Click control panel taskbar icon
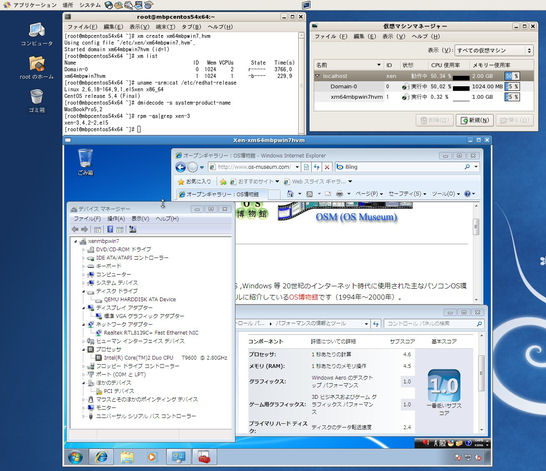This screenshot has width=546, height=471. pos(178,457)
